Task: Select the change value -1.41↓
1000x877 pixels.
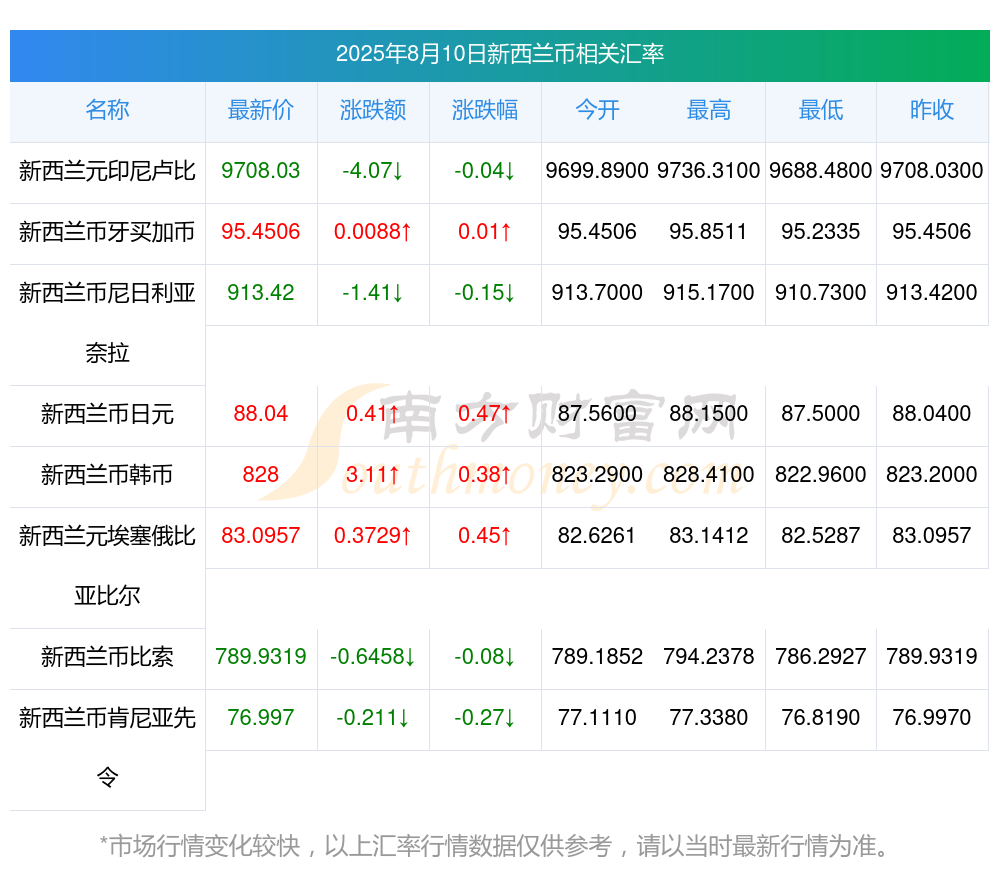Action: (373, 293)
